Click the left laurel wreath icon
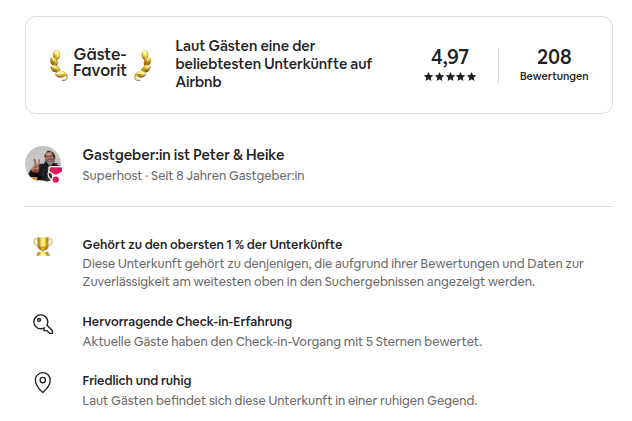Screen dimensions: 632x421 click(x=58, y=64)
